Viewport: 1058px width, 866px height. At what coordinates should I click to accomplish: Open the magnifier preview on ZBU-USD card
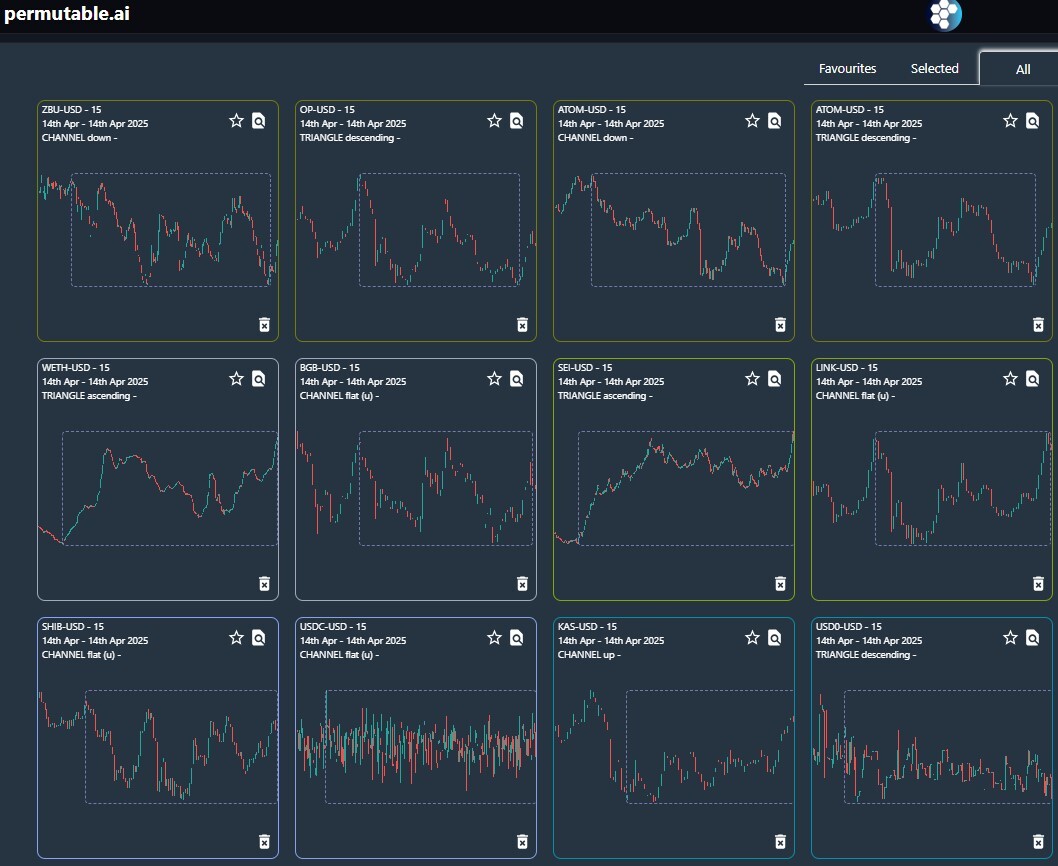[x=258, y=120]
